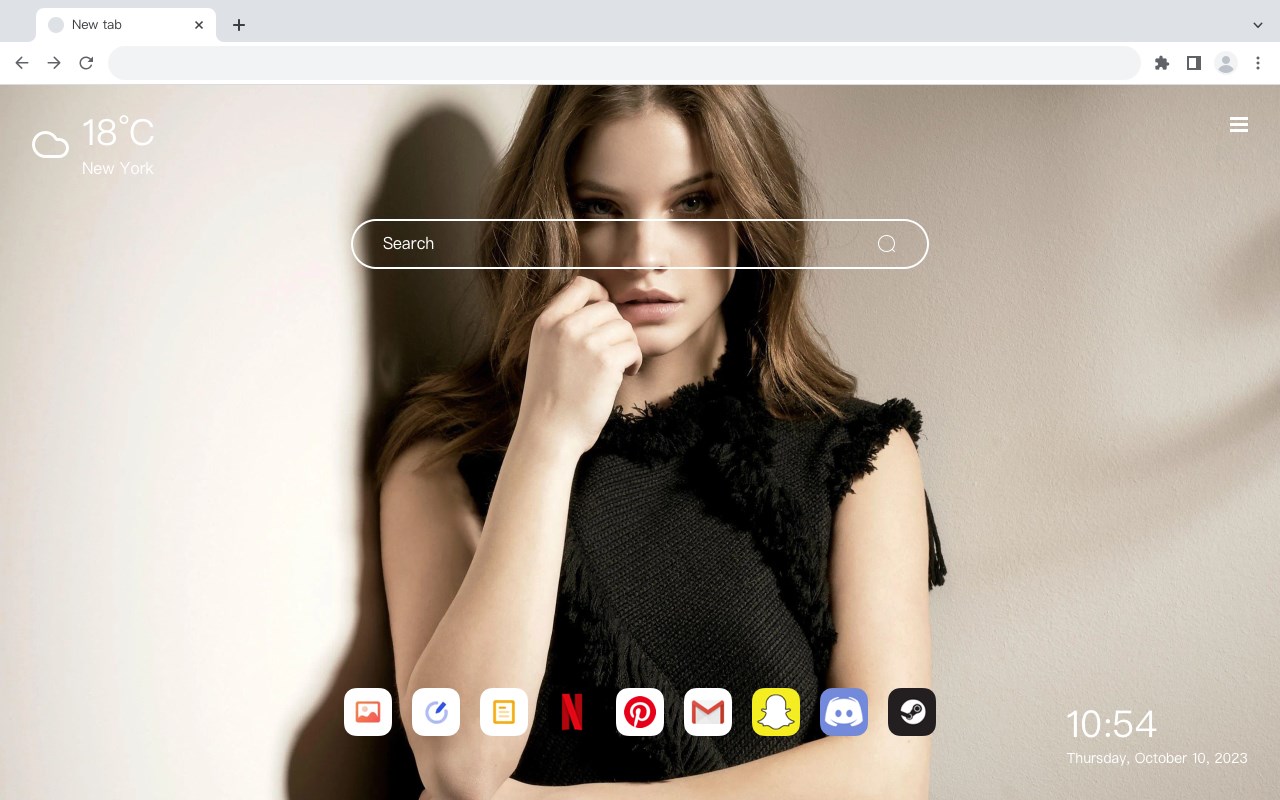Close the New tab tab
Image resolution: width=1280 pixels, height=800 pixels.
click(199, 25)
